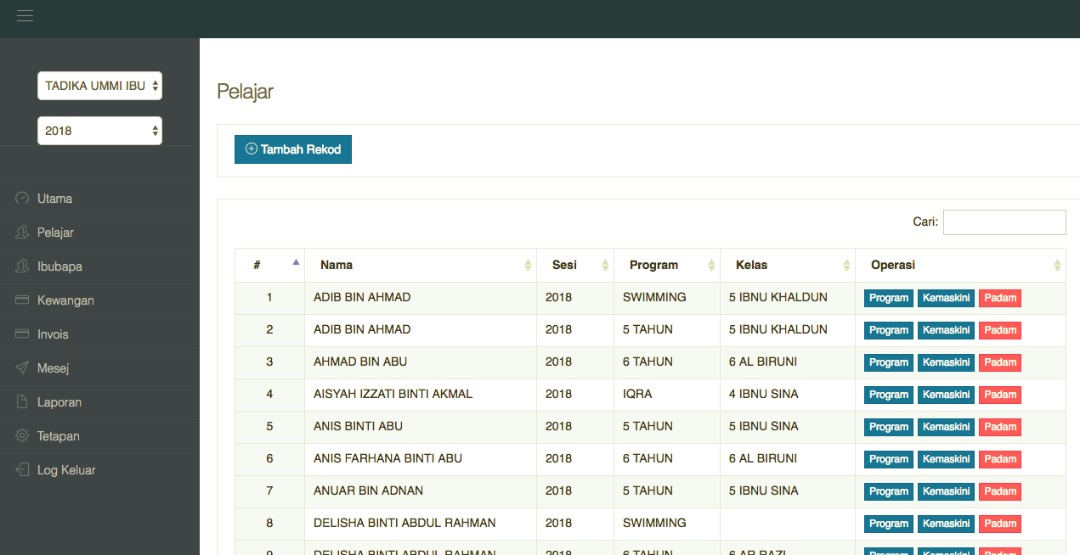The width and height of the screenshot is (1080, 555).
Task: Click the Mesej paper plane icon
Action: (22, 368)
